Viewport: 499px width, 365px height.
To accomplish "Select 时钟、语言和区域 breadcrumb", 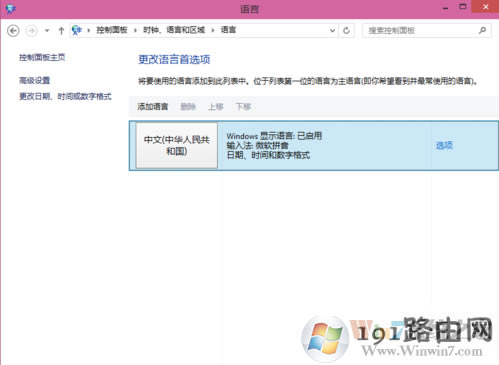I will (x=174, y=30).
